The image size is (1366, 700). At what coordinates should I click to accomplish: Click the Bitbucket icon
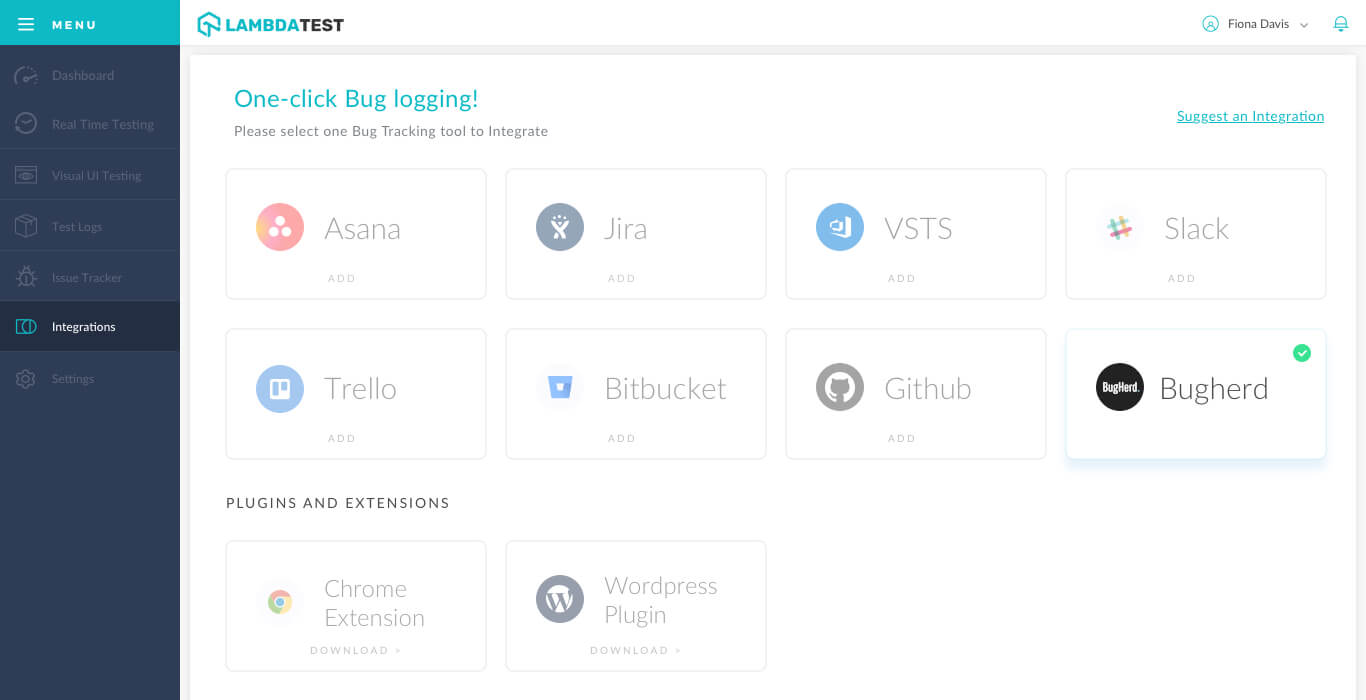[x=560, y=388]
